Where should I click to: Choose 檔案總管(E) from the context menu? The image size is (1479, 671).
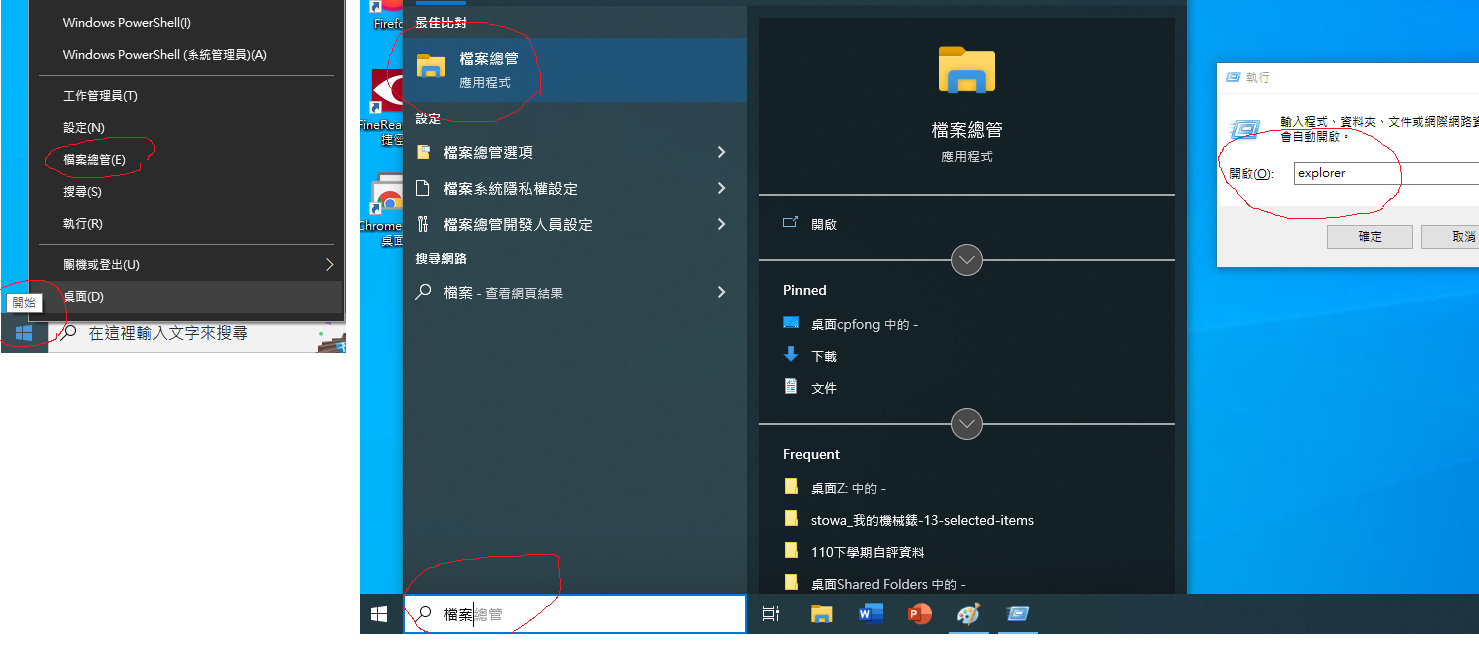point(95,160)
